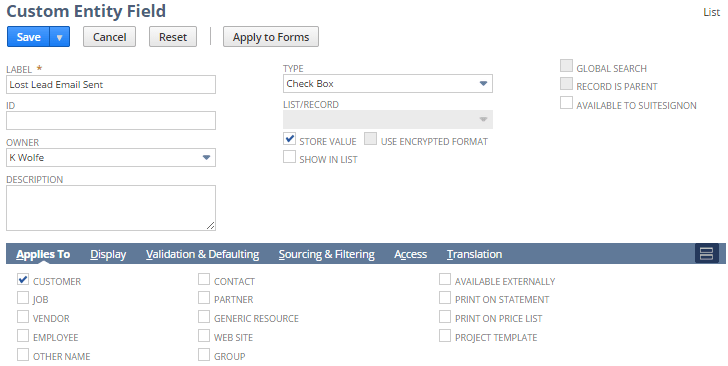Image resolution: width=728 pixels, height=366 pixels.
Task: Check the Contact checkbox
Action: 204,279
